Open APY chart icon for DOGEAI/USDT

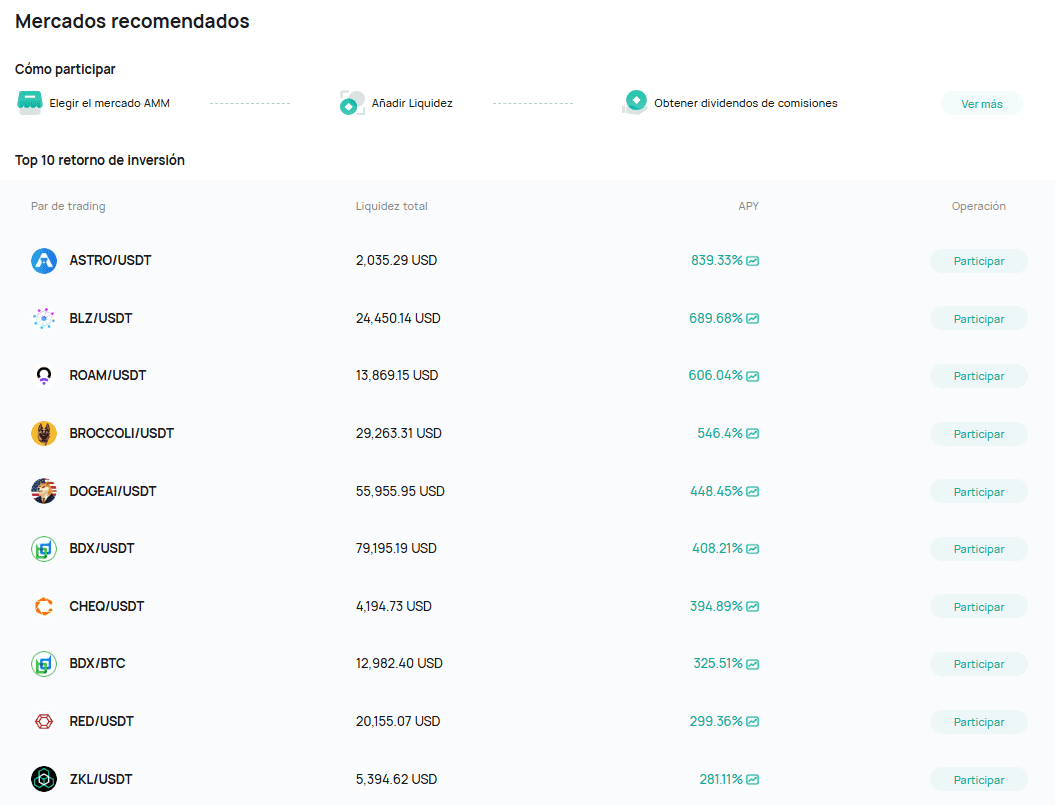pyautogui.click(x=753, y=491)
